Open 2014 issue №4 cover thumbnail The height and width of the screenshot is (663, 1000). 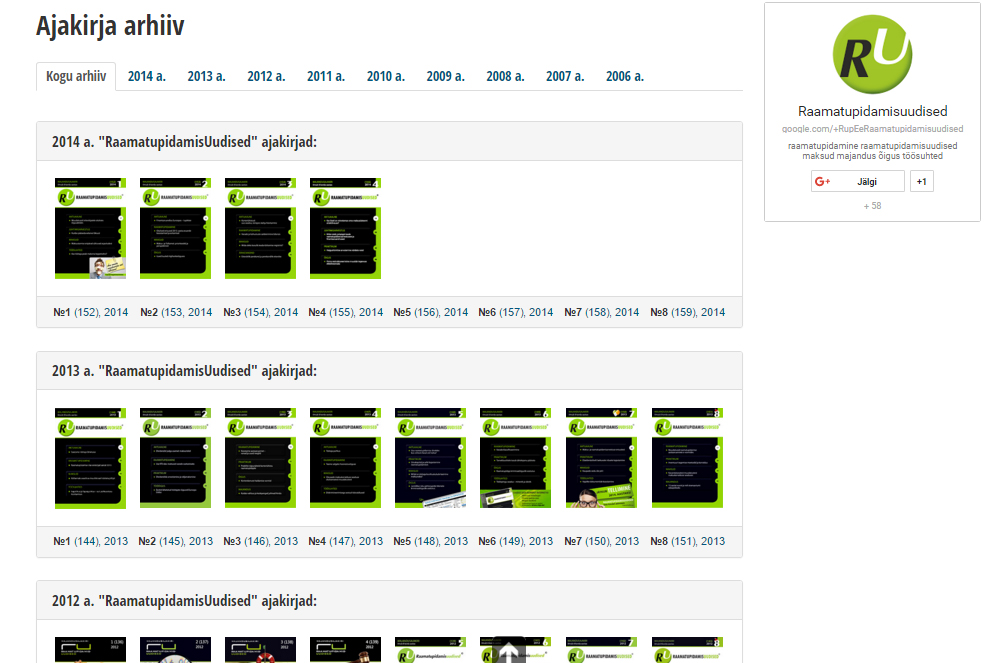[346, 228]
